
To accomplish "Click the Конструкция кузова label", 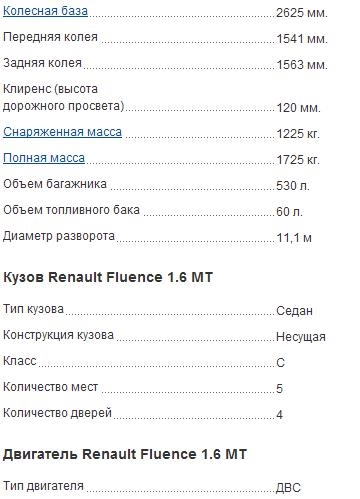I will 58,335.
